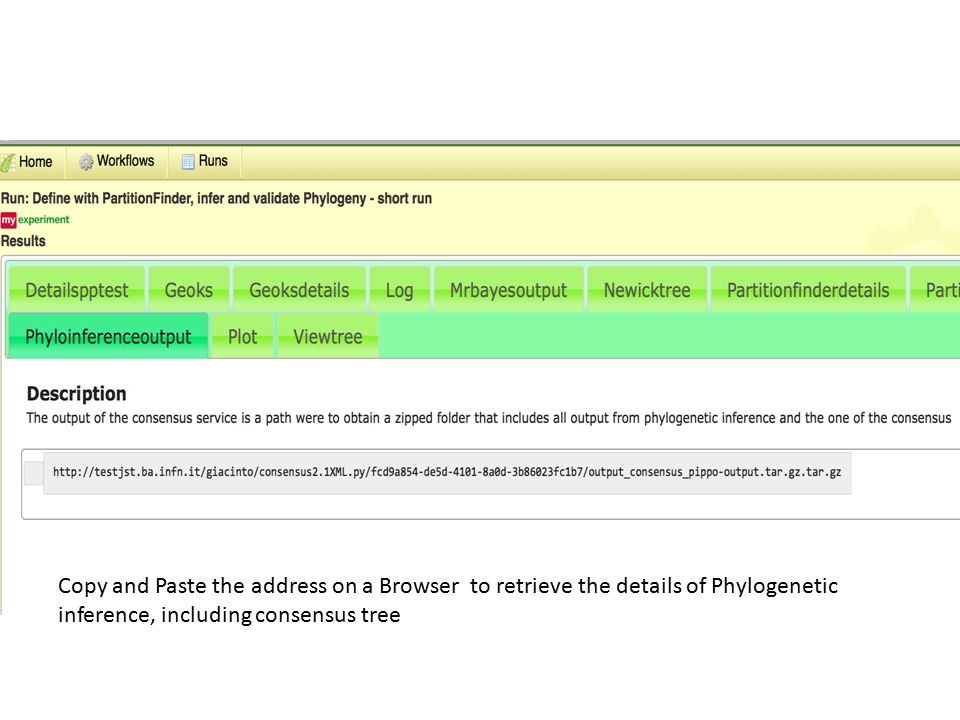The width and height of the screenshot is (960, 720).
Task: Open the Geoksdetails tab
Action: [x=299, y=290]
